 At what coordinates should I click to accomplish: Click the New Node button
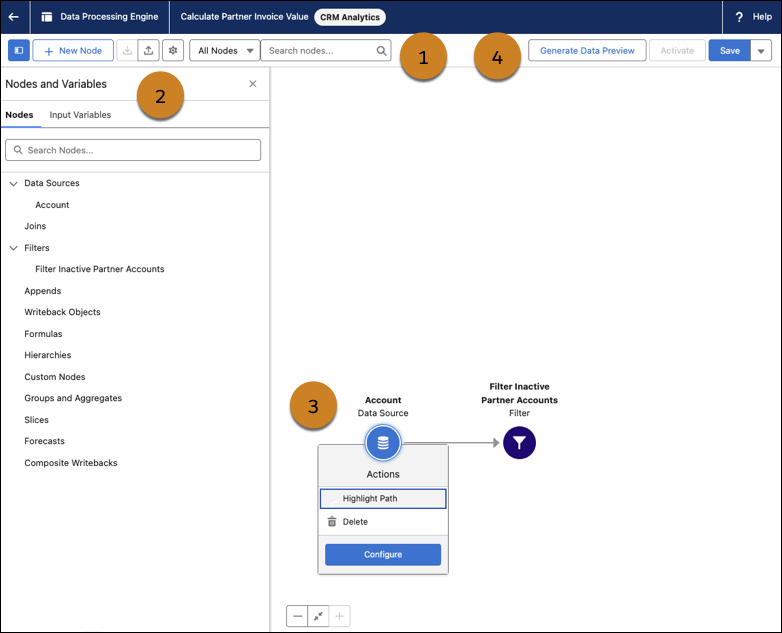[x=73, y=50]
